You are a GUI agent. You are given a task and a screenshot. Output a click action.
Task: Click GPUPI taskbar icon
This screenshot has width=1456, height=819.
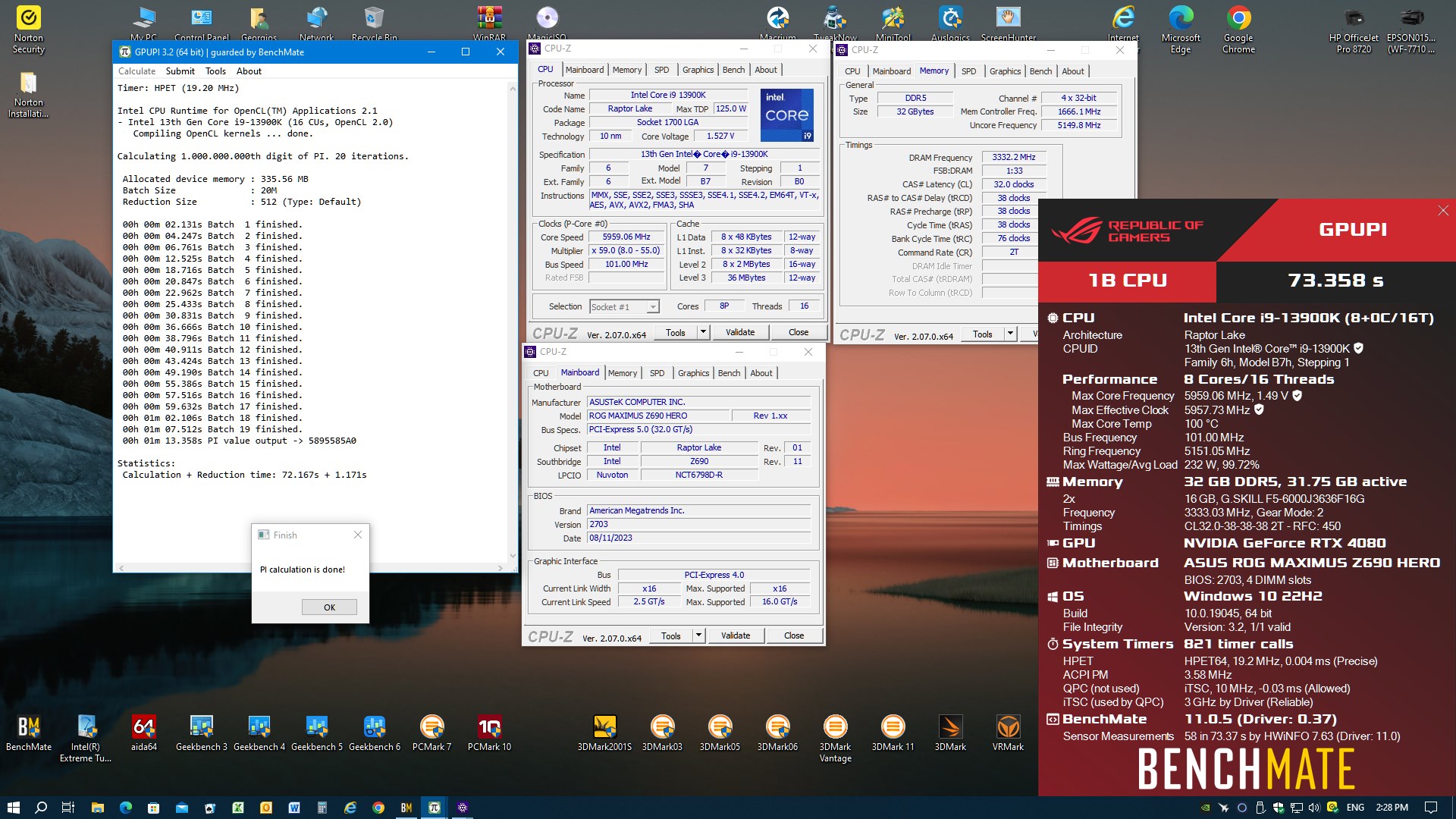pyautogui.click(x=435, y=808)
